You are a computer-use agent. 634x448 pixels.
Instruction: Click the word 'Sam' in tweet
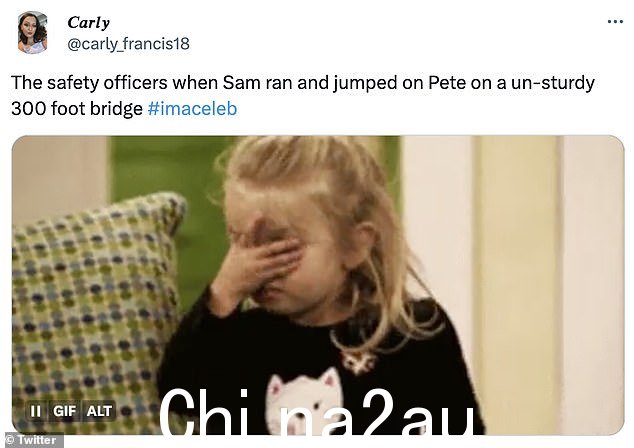(241, 82)
